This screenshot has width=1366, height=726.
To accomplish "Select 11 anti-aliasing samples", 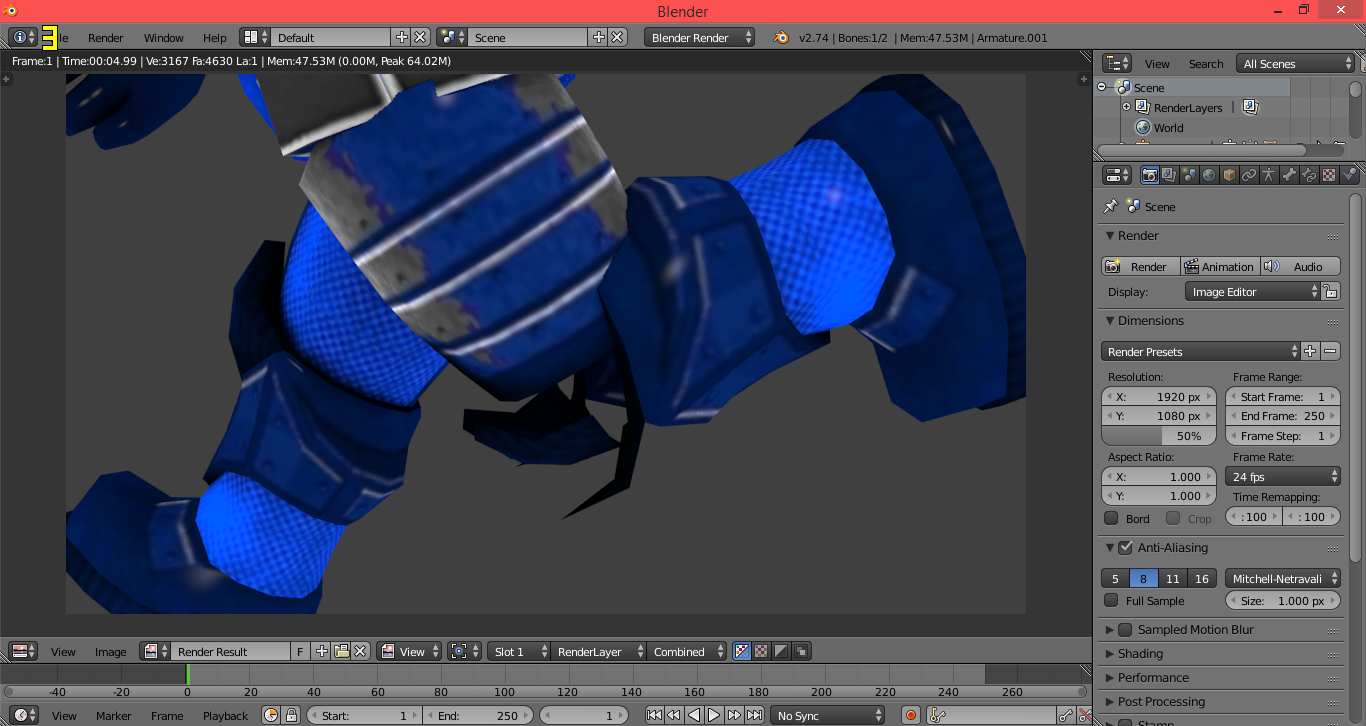I will [x=1173, y=578].
